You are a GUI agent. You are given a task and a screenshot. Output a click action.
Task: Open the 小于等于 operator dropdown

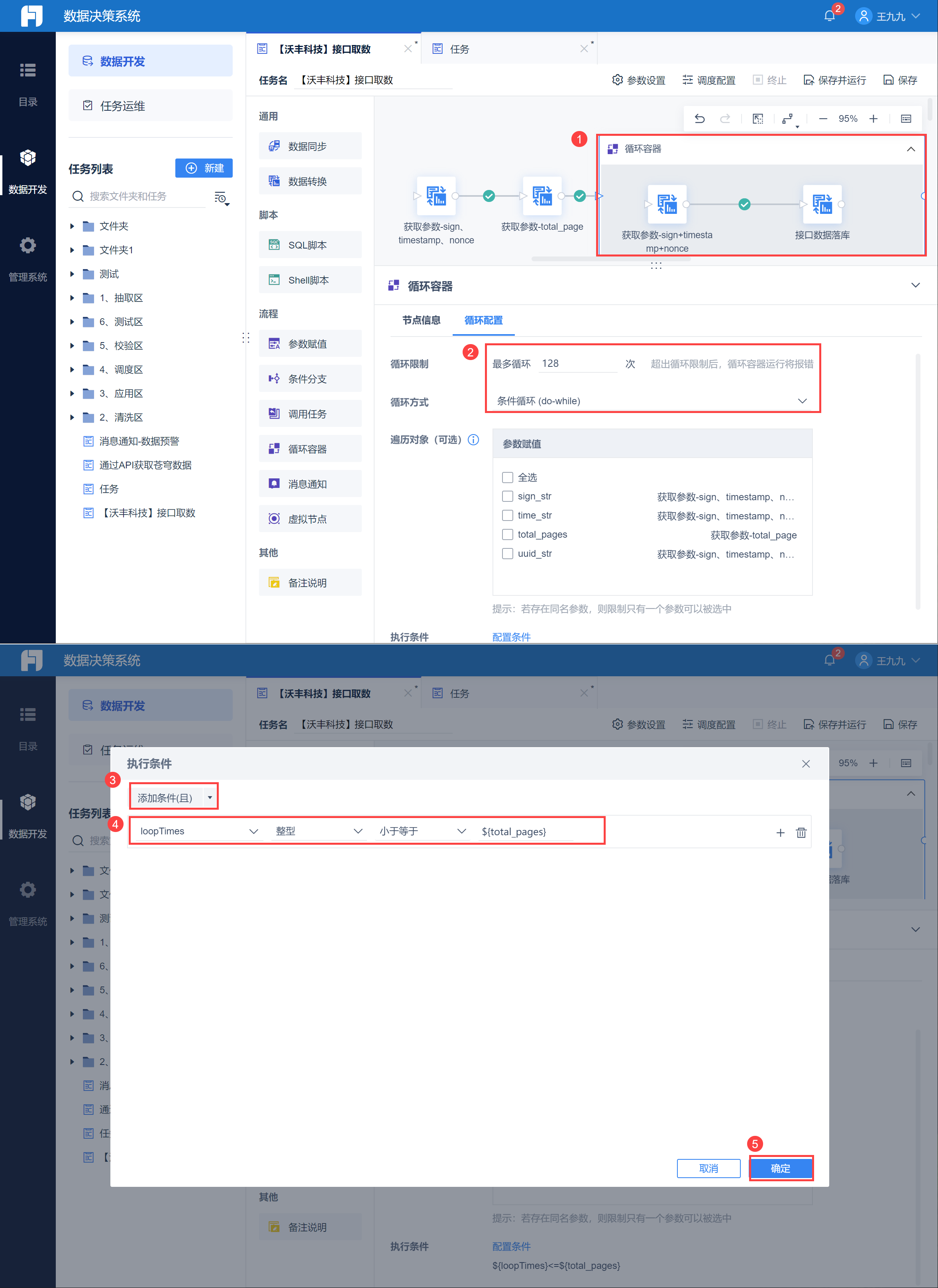click(x=422, y=832)
